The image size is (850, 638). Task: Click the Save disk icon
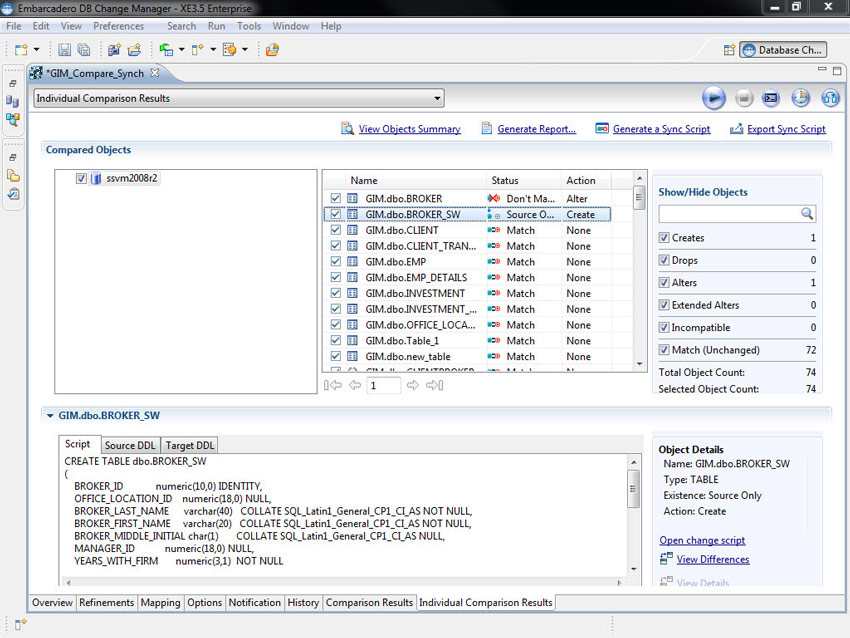coord(65,50)
